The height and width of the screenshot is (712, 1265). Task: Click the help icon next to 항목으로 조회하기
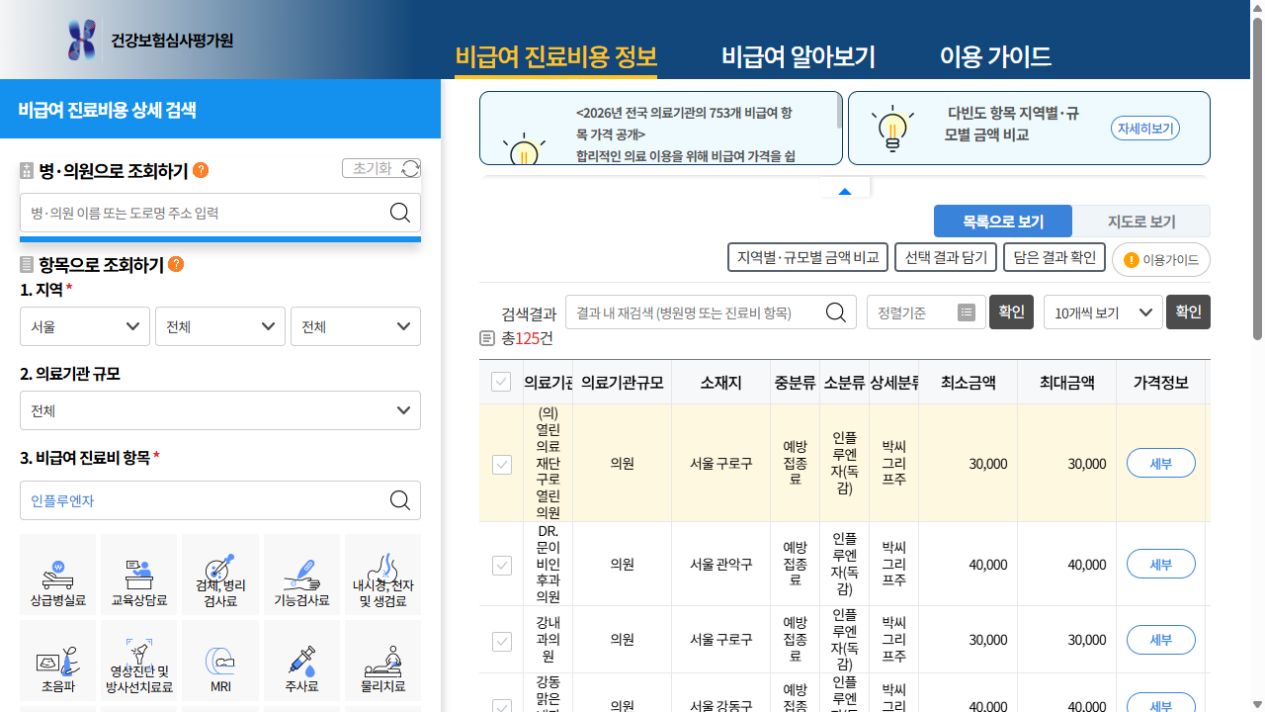point(176,264)
